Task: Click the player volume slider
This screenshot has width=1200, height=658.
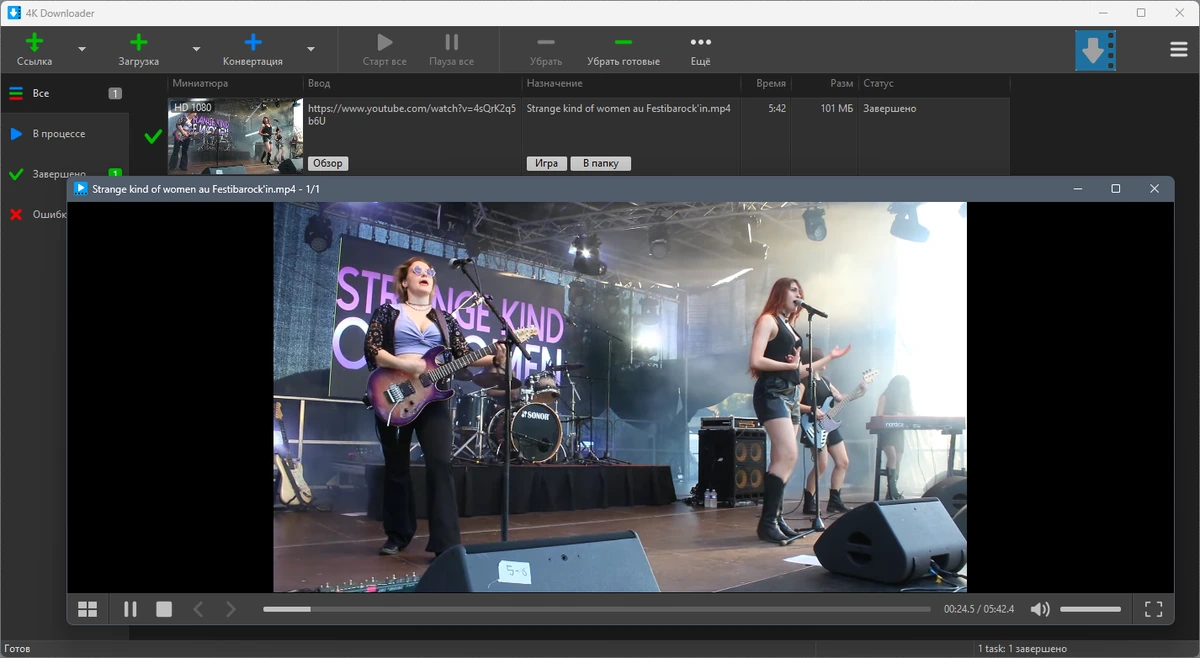Action: 1091,609
